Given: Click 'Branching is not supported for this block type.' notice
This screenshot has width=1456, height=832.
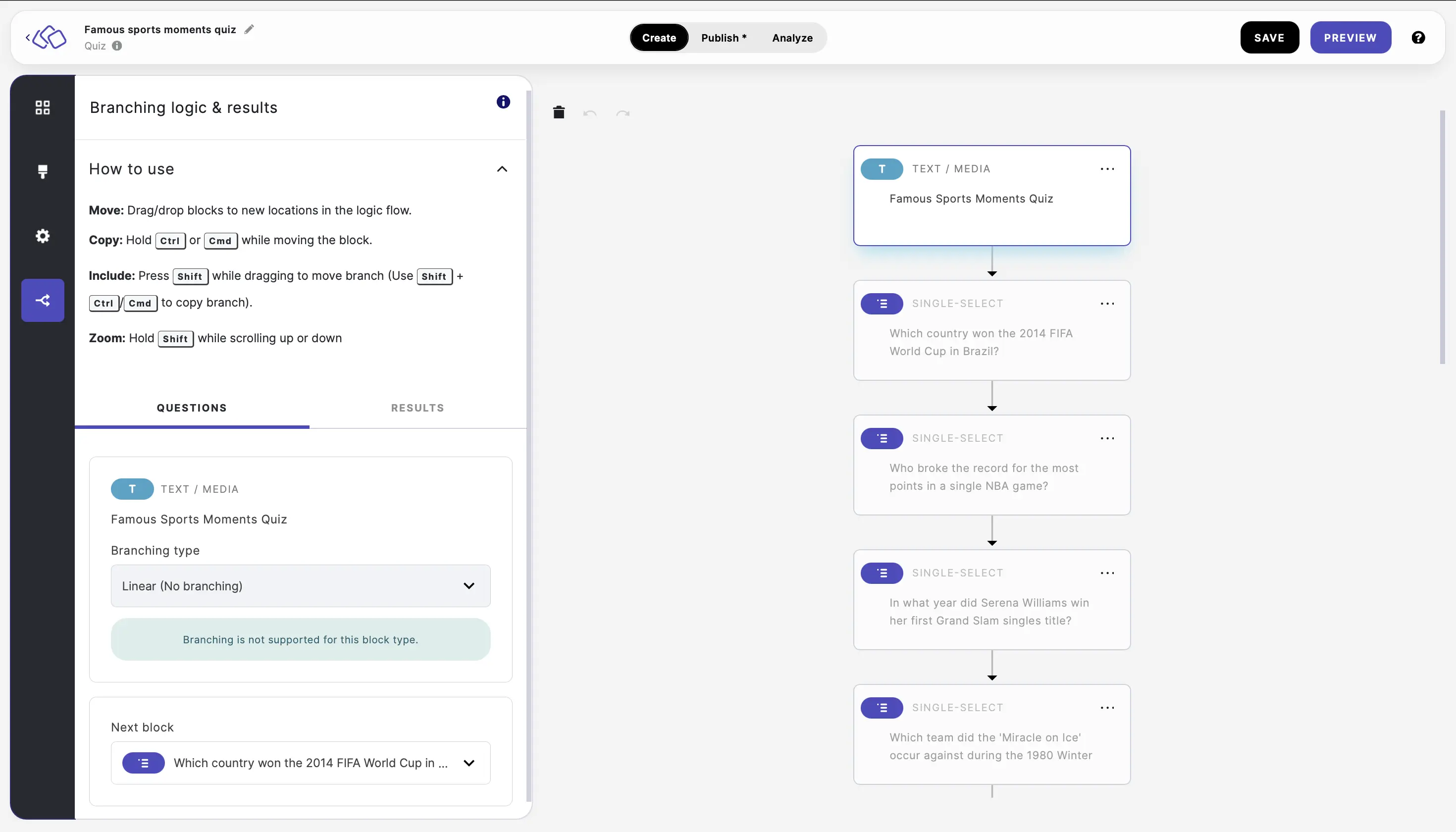Looking at the screenshot, I should (301, 639).
